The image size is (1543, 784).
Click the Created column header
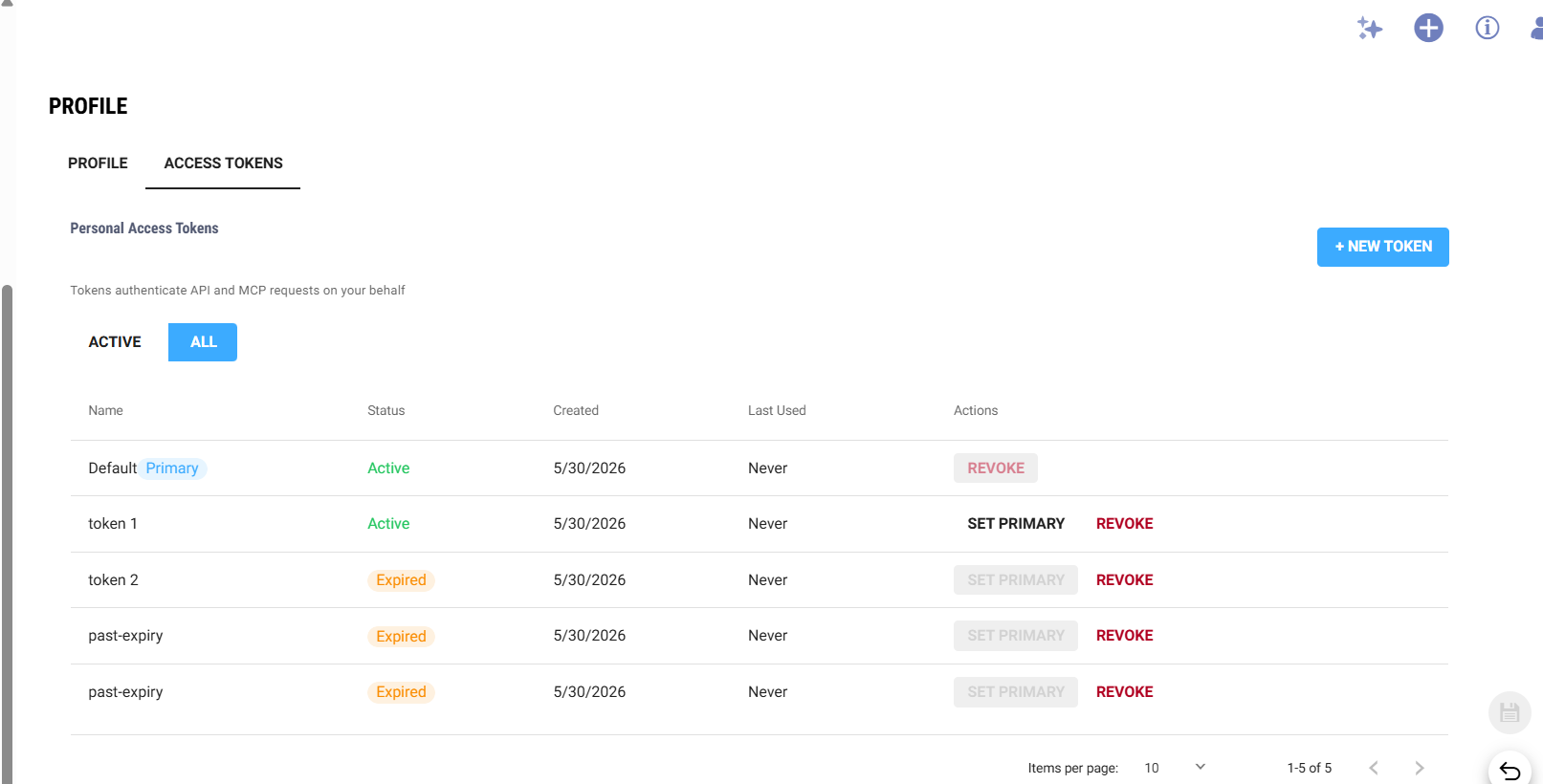coord(576,411)
